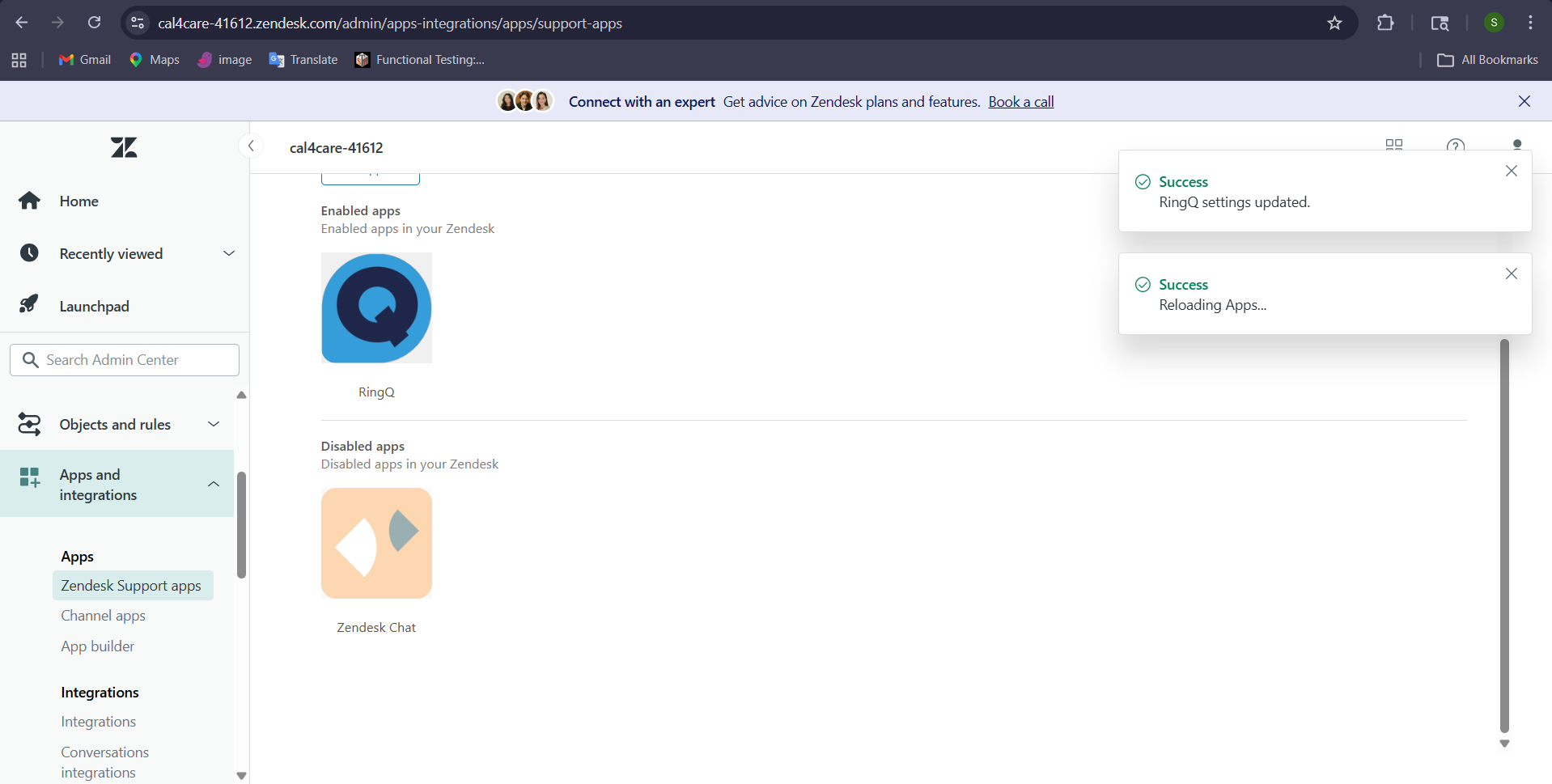Select Zendesk Support apps in sidebar
Screen dimensions: 1552x784
(x=133, y=586)
